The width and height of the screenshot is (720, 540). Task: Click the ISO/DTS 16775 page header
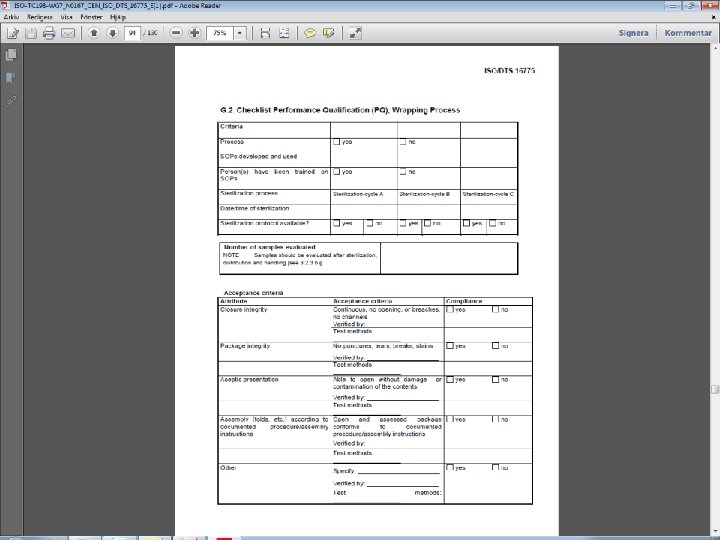pyautogui.click(x=510, y=71)
